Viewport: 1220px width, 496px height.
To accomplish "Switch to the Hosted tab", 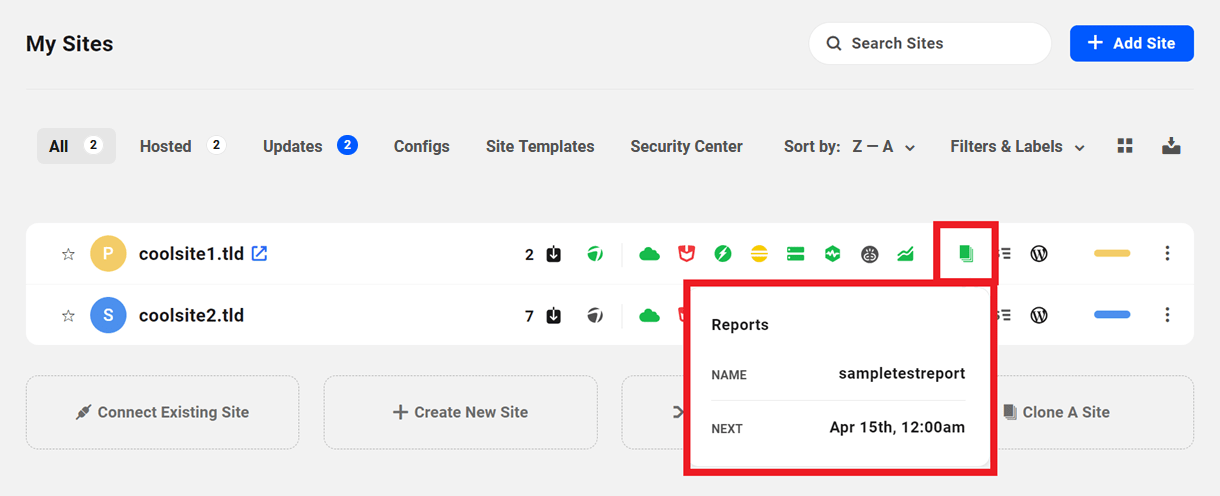I will point(182,146).
